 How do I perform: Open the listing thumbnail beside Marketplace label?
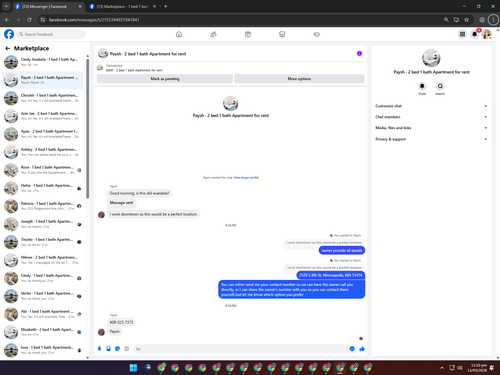(x=100, y=68)
